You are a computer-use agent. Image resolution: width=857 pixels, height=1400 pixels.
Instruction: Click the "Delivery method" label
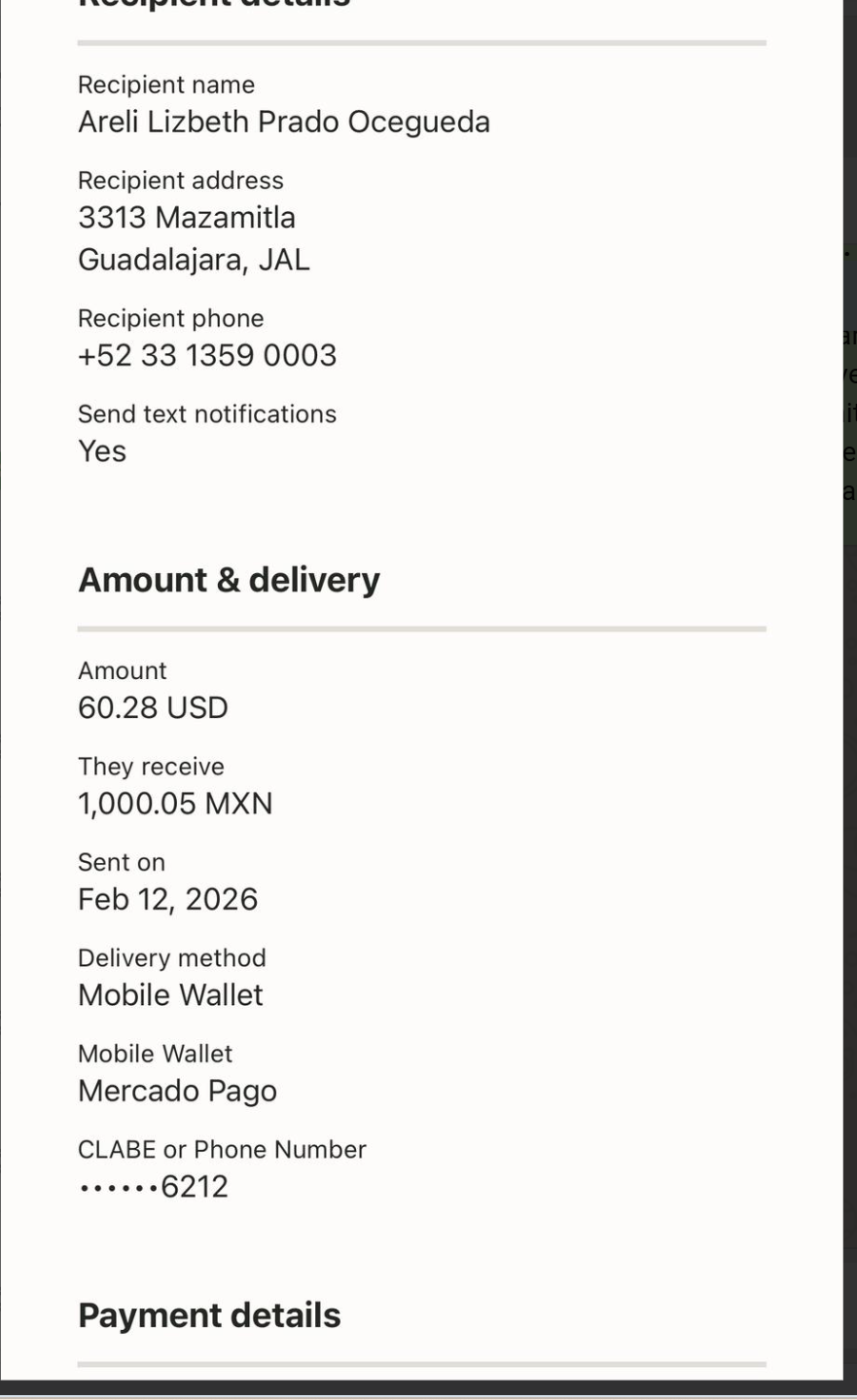pyautogui.click(x=171, y=958)
